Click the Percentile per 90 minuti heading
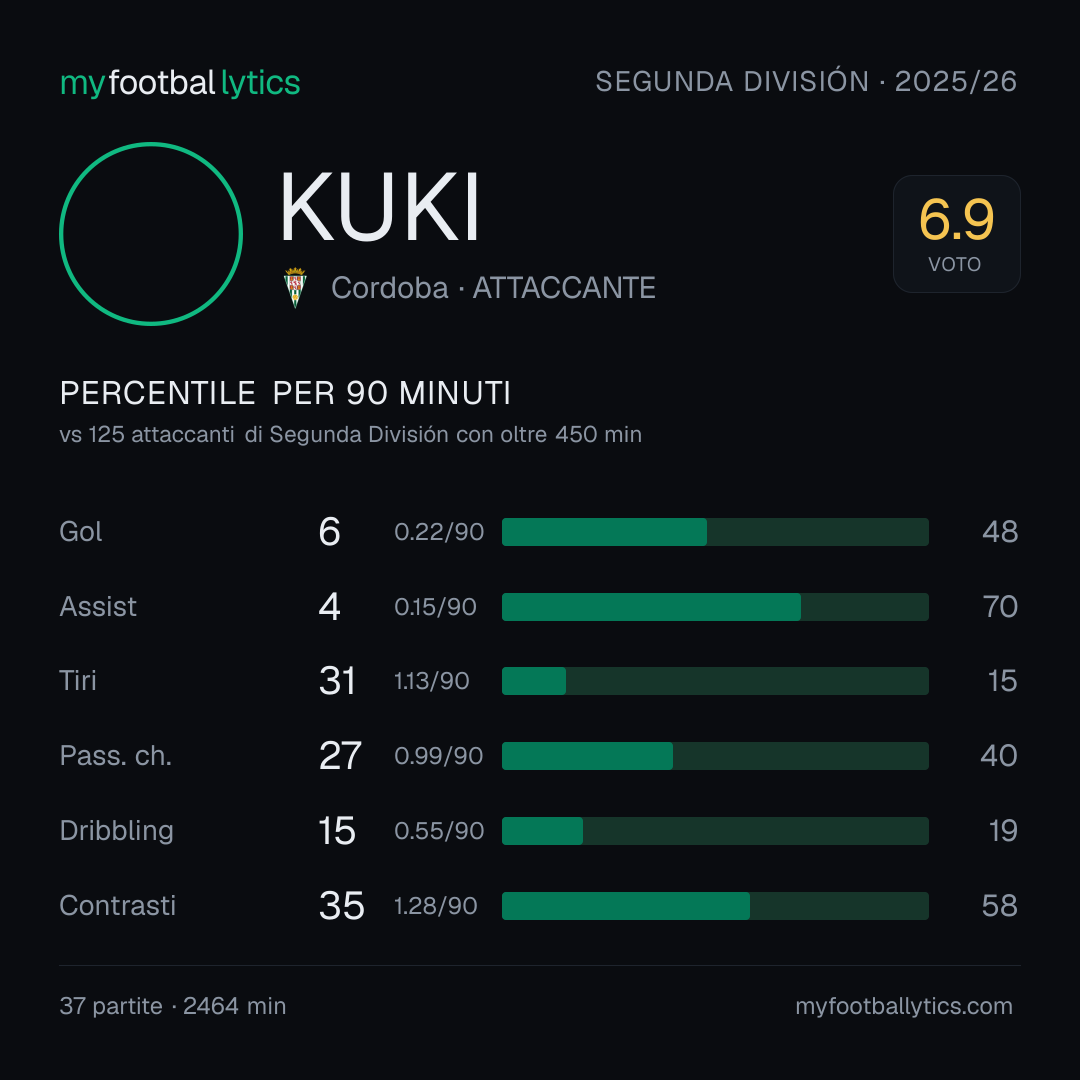1080x1080 pixels. 285,393
